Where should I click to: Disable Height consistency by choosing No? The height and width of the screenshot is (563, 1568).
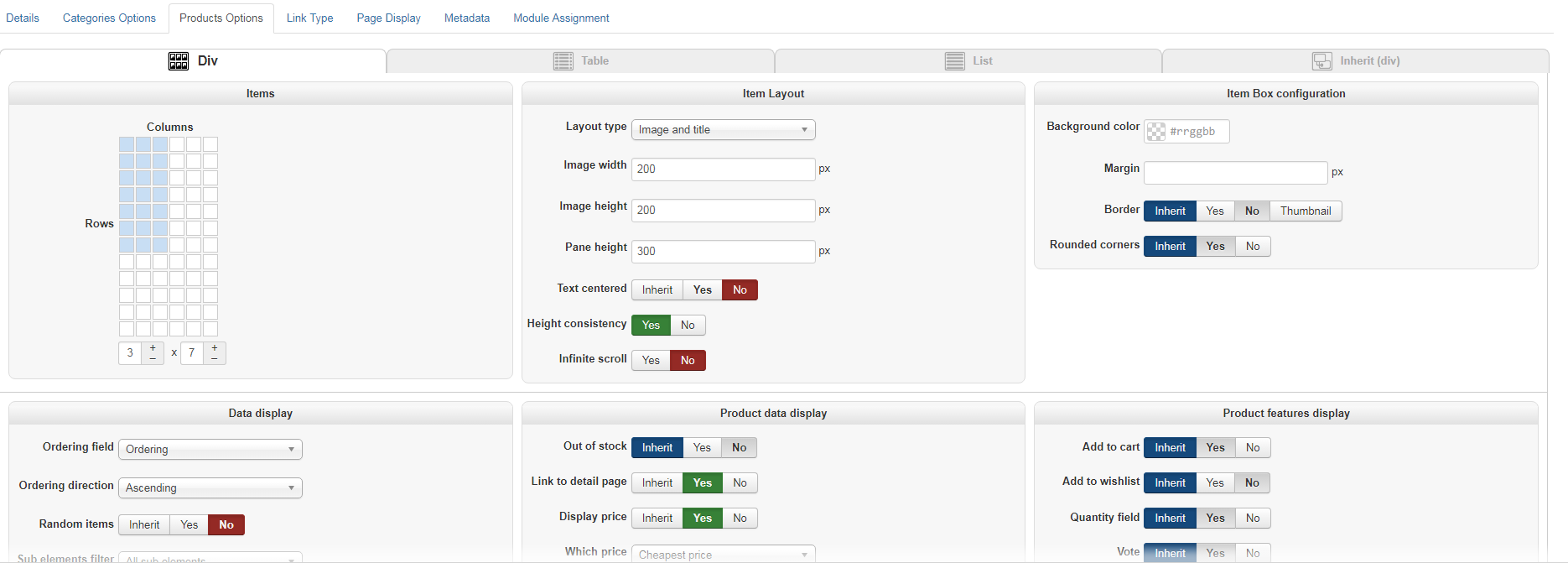point(688,326)
